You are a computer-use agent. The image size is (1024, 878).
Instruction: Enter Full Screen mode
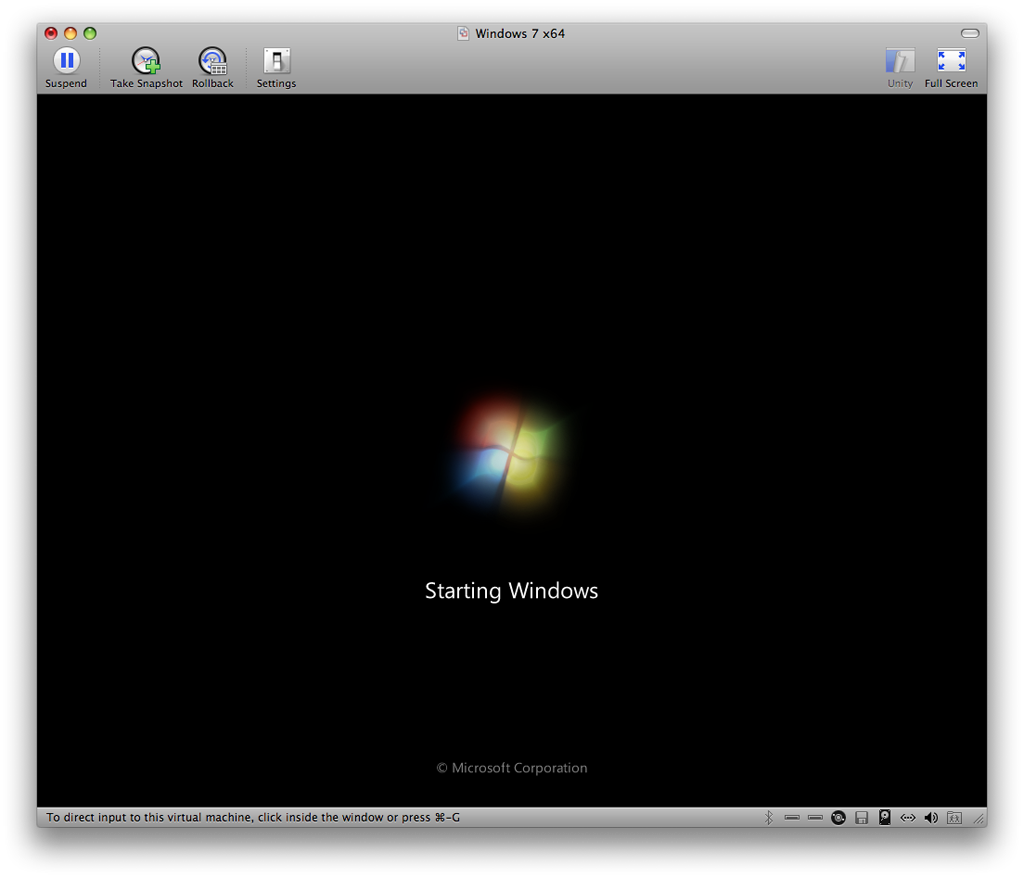(952, 68)
